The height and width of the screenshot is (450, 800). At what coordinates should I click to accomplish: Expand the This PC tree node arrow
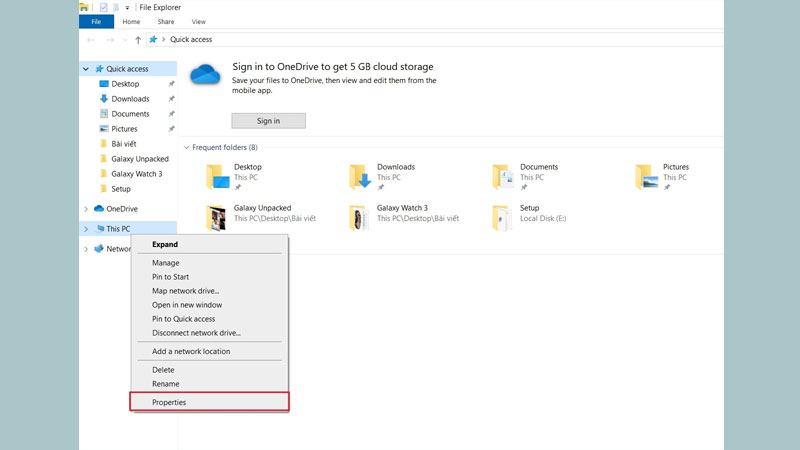(x=86, y=229)
